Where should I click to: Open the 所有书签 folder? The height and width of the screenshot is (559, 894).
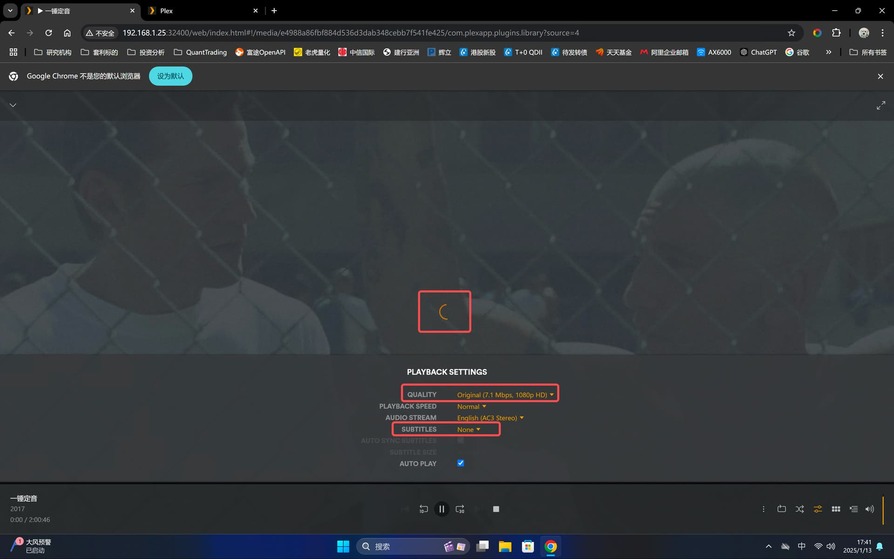[x=868, y=52]
